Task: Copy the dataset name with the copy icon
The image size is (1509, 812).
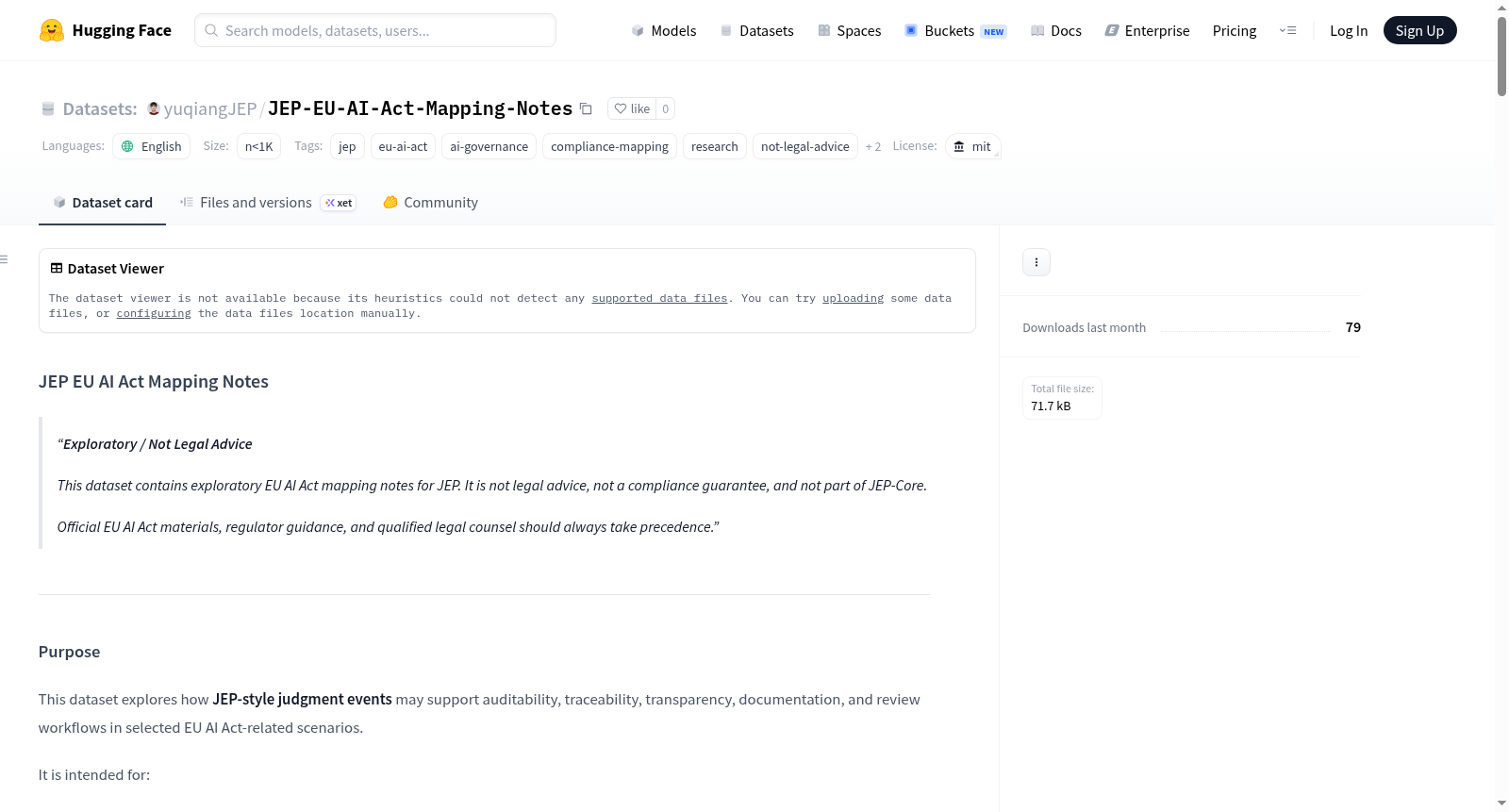Action: click(x=586, y=108)
